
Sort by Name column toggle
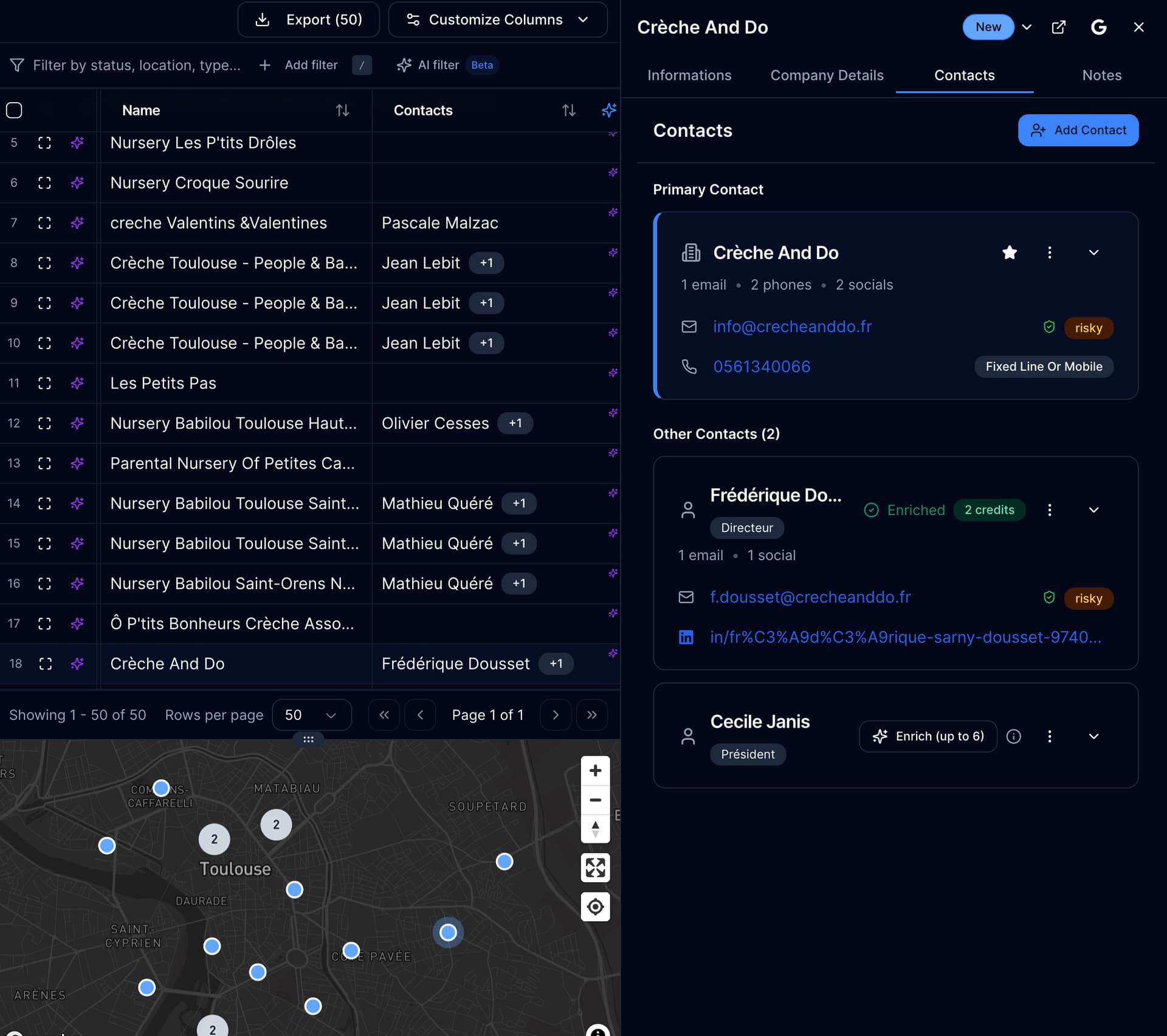342,110
